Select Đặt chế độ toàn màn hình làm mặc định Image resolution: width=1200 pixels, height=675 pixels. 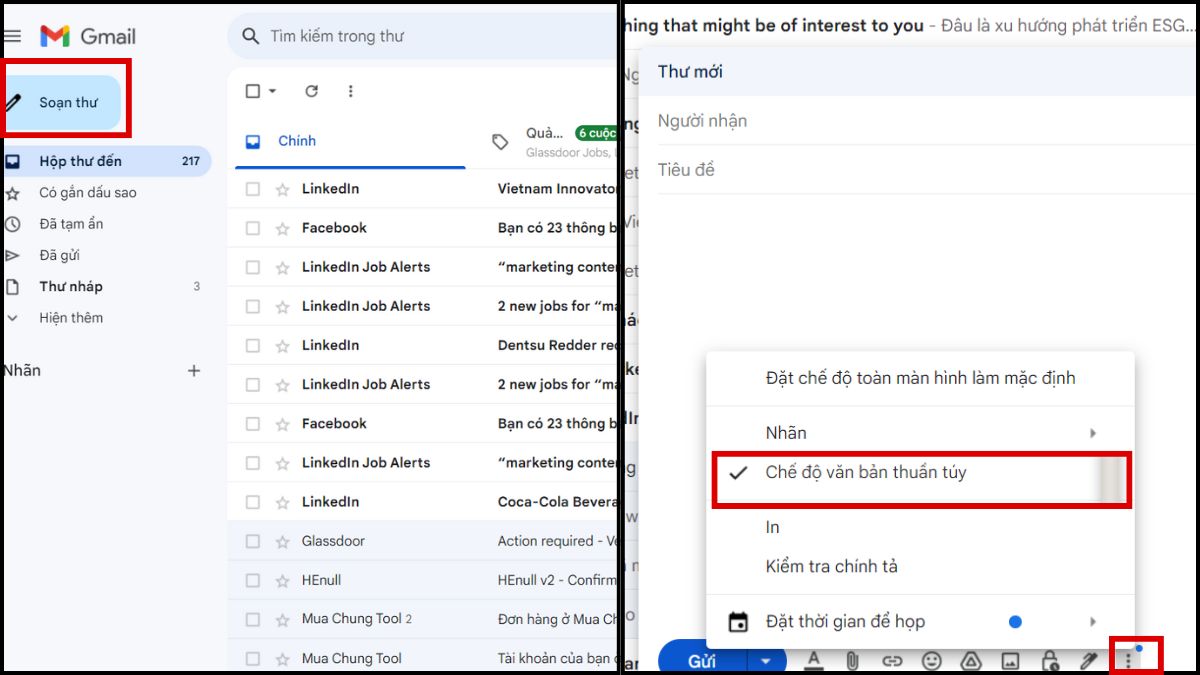(920, 378)
